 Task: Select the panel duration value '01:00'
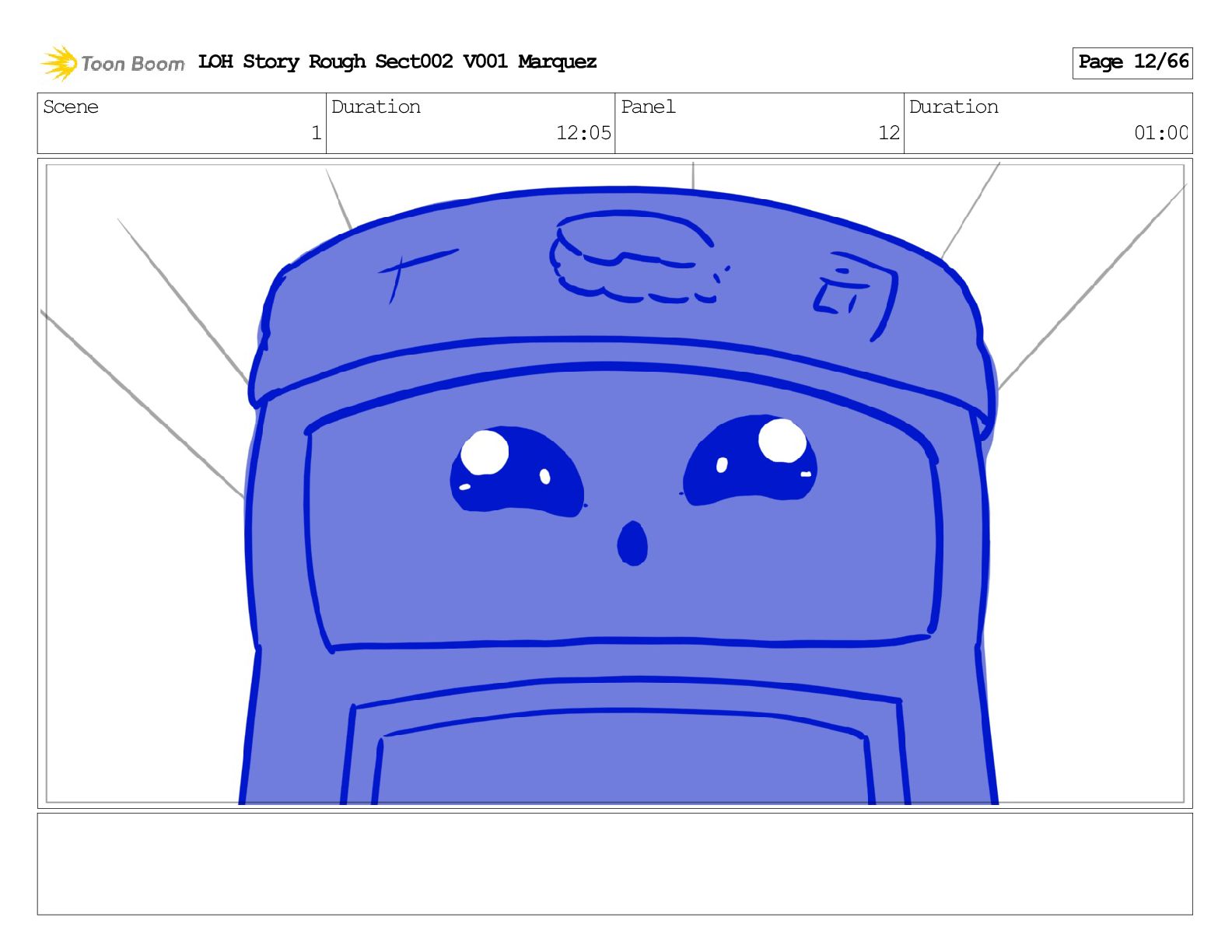pyautogui.click(x=1161, y=133)
